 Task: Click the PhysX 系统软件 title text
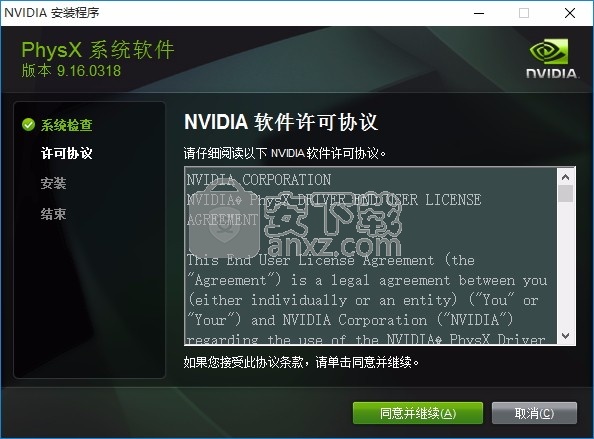click(98, 50)
